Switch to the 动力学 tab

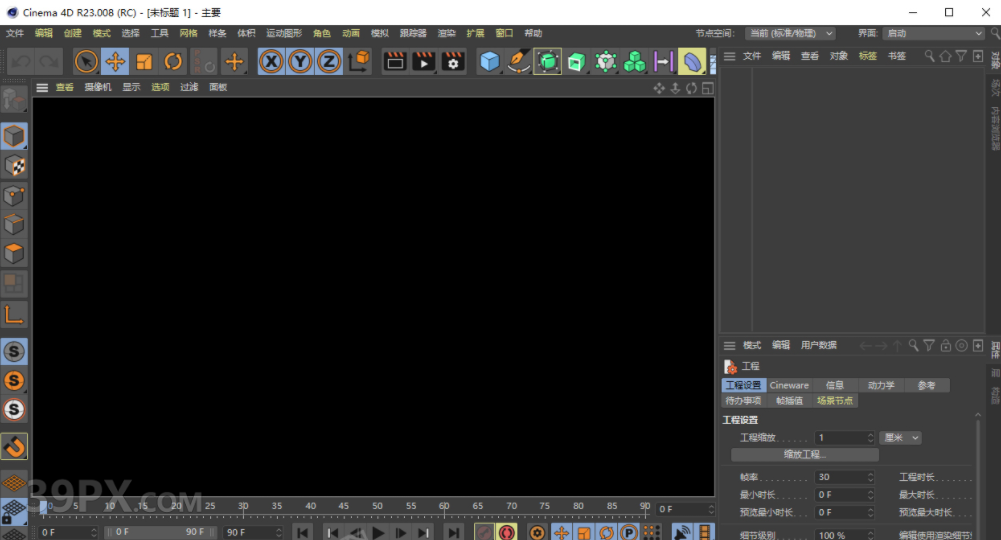click(881, 385)
